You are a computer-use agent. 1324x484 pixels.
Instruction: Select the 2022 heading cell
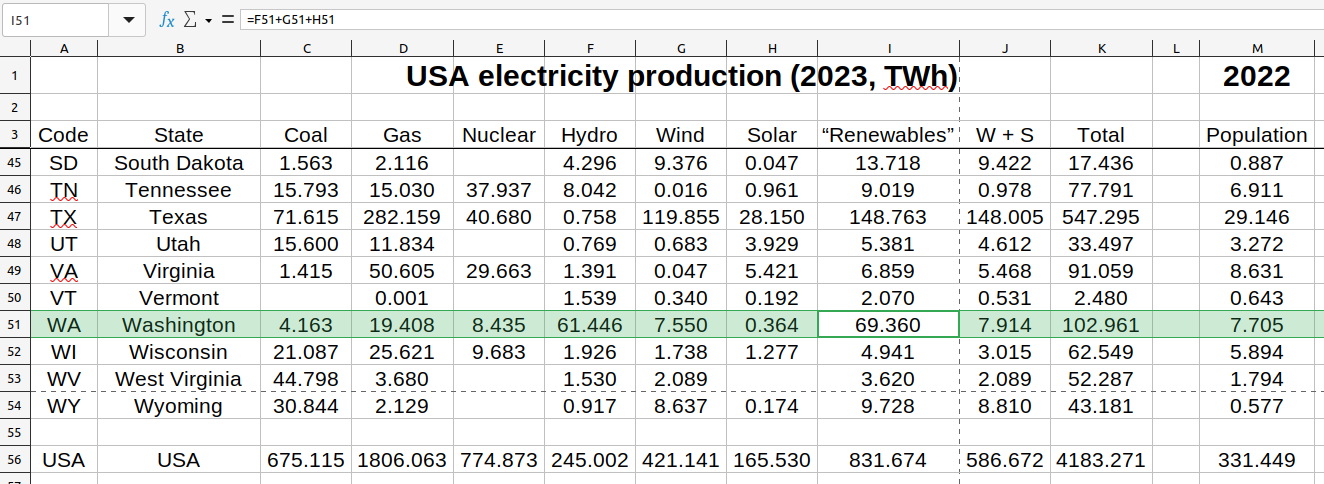pos(1256,76)
